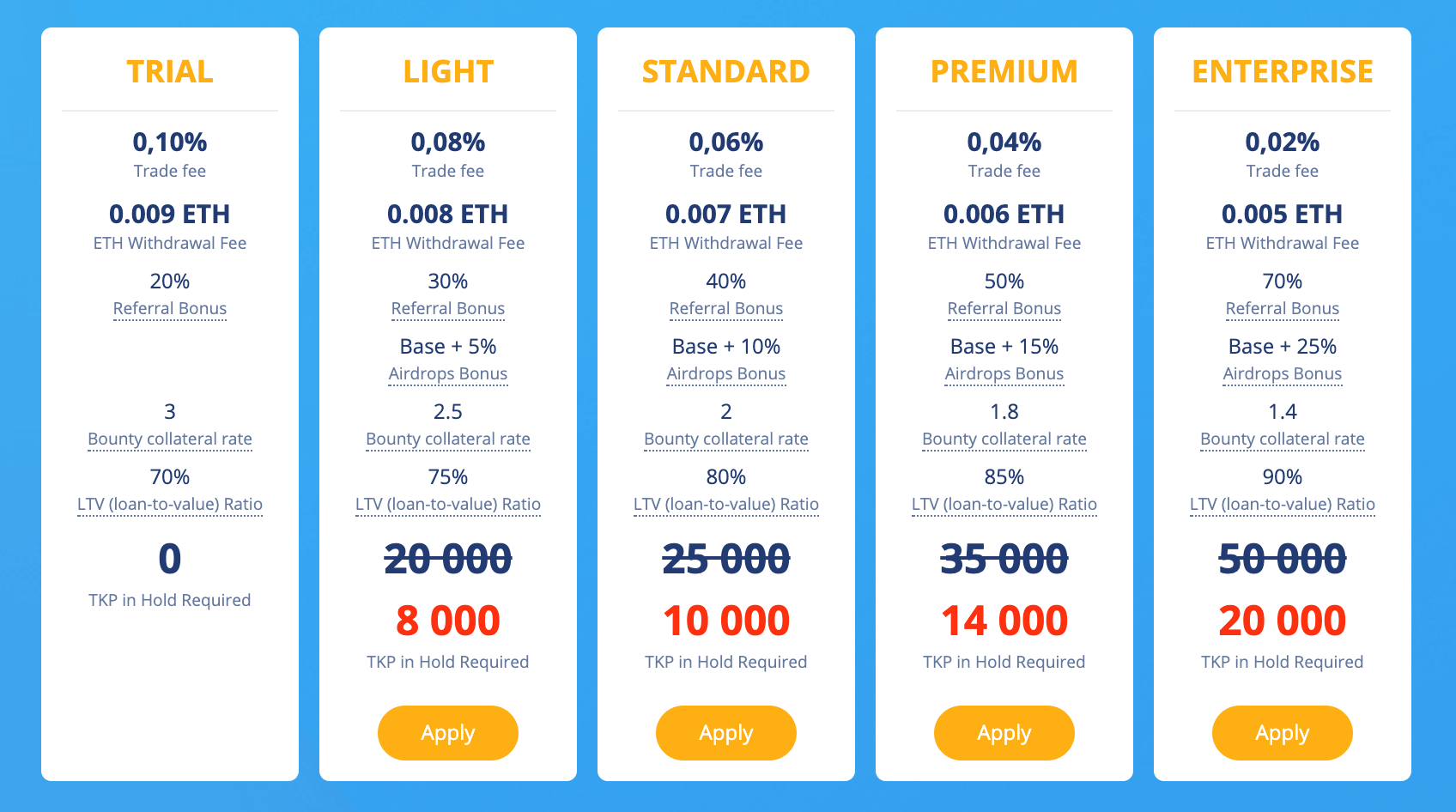The image size is (1456, 812).
Task: Open Referral Bonus link in ENTERPRISE card
Action: click(1283, 308)
